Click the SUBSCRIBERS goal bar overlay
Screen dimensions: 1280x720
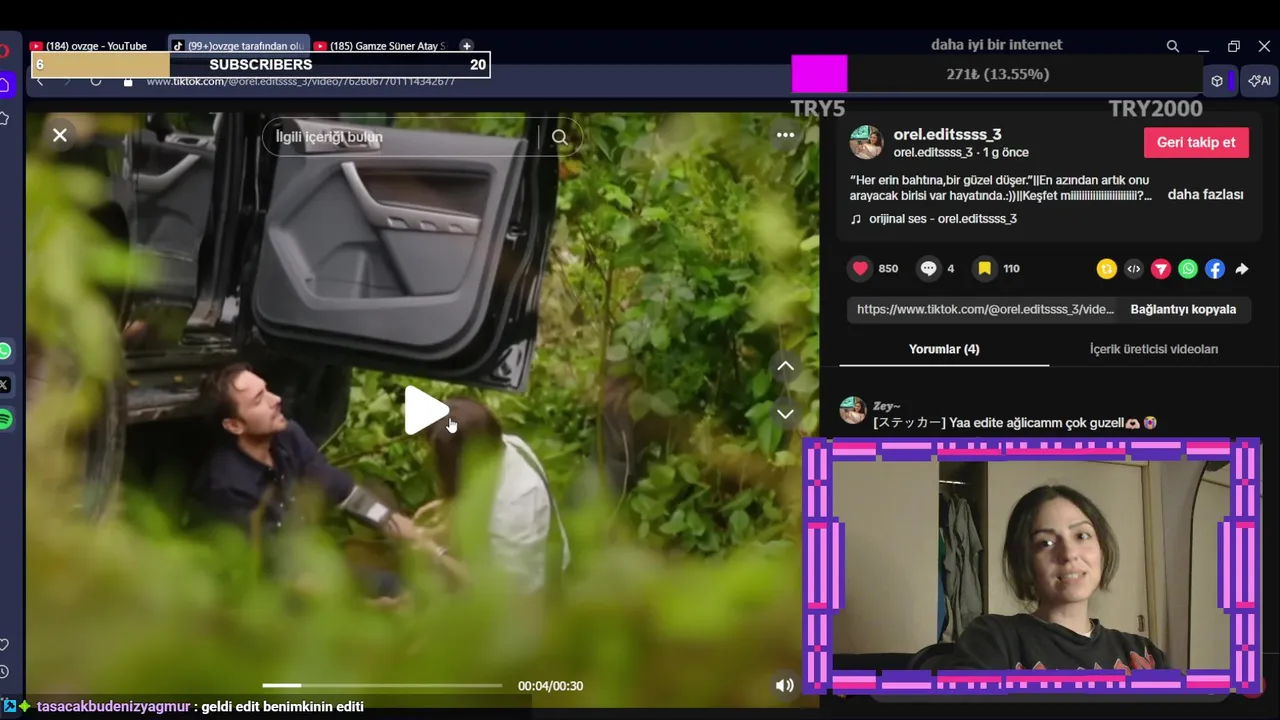point(261,64)
